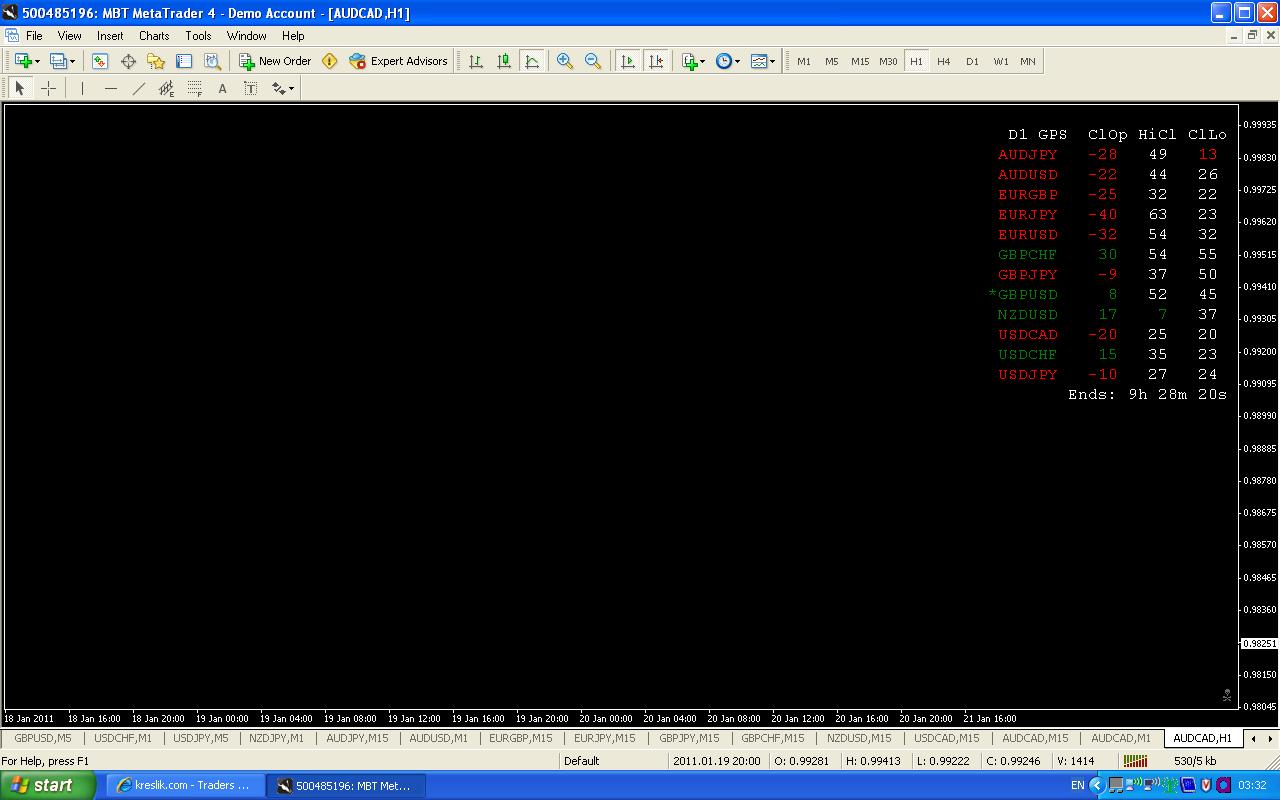
Task: Open the chart Templates button
Action: tap(758, 61)
